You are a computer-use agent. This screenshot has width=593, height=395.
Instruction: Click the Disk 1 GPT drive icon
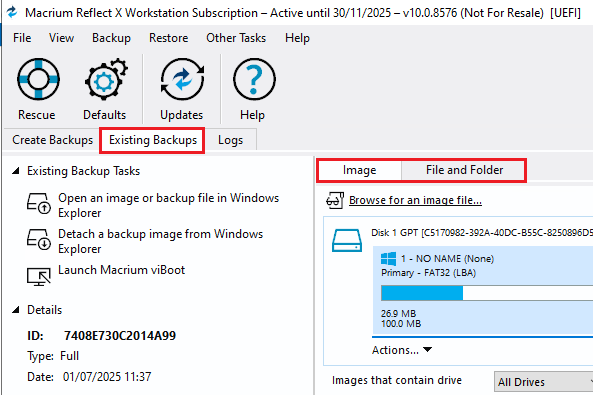347,240
